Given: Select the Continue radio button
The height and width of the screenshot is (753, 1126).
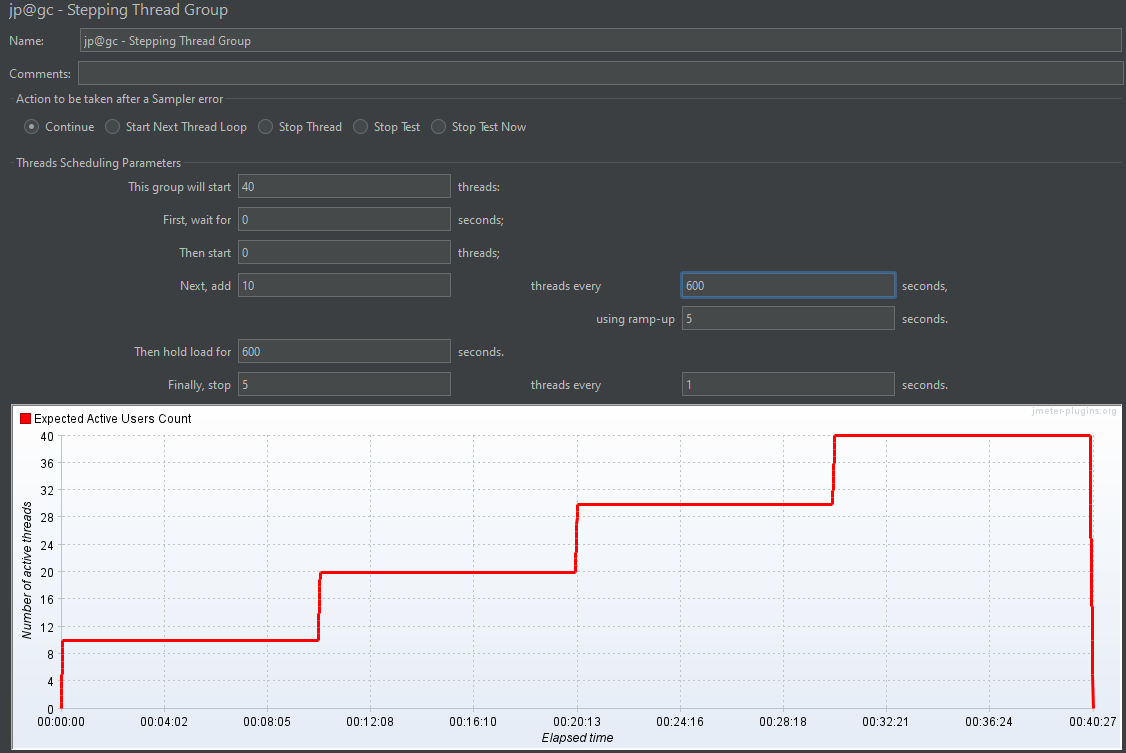Looking at the screenshot, I should tap(31, 127).
